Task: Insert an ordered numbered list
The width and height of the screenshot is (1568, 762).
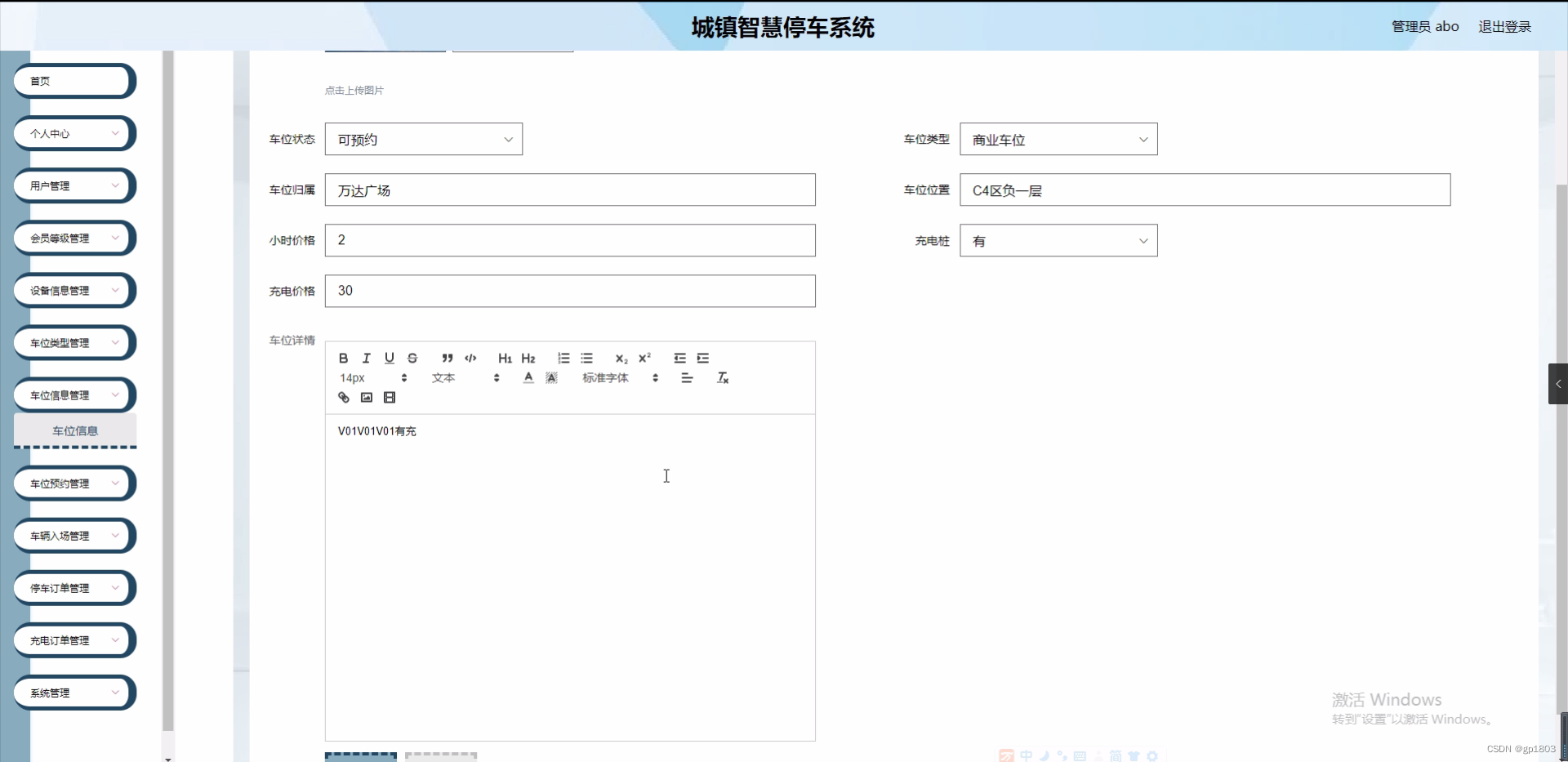Action: (563, 358)
